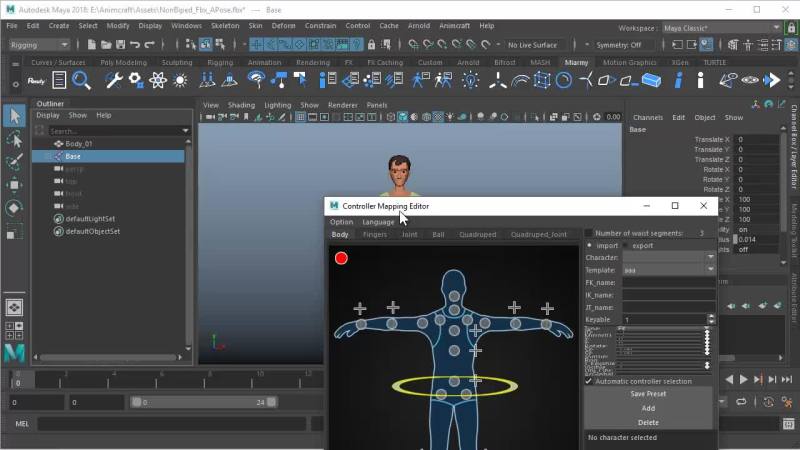Choose the Paint selection tool
800x450 pixels.
(x=14, y=162)
